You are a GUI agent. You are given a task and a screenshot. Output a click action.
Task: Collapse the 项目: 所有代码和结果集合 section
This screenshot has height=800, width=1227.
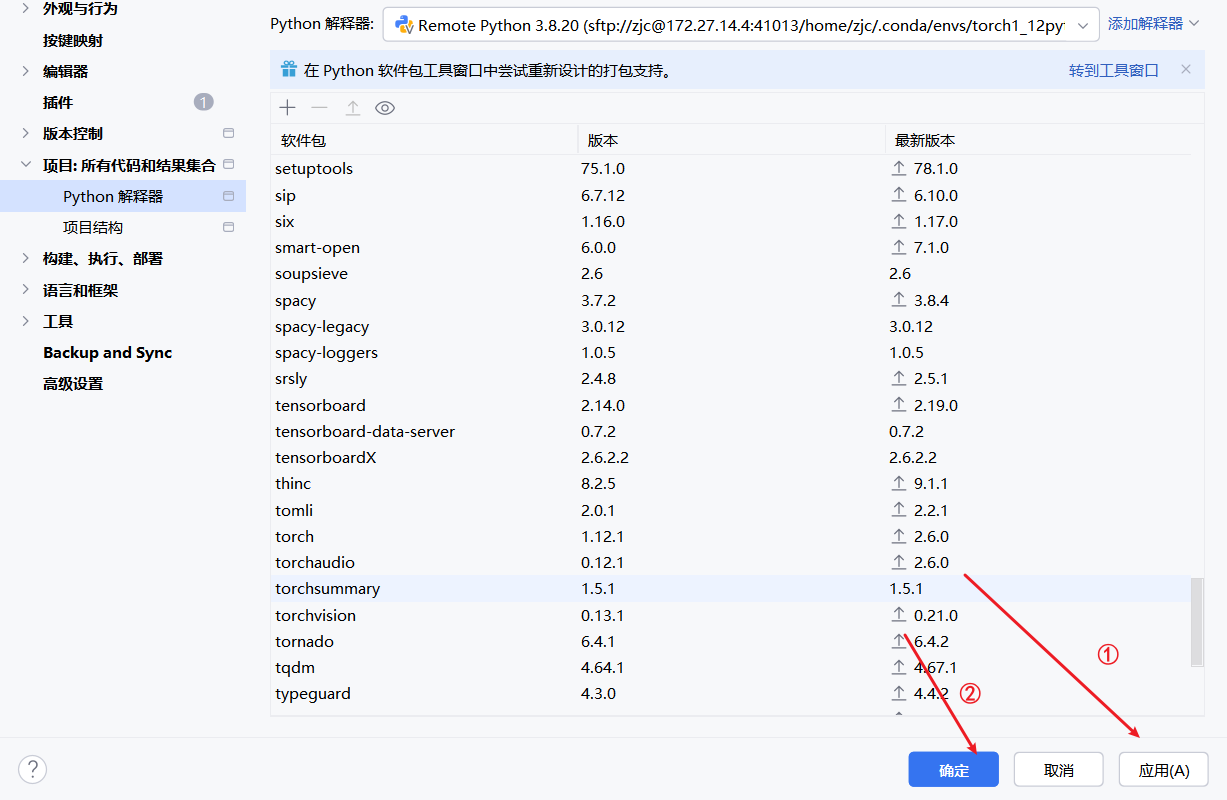(x=25, y=165)
